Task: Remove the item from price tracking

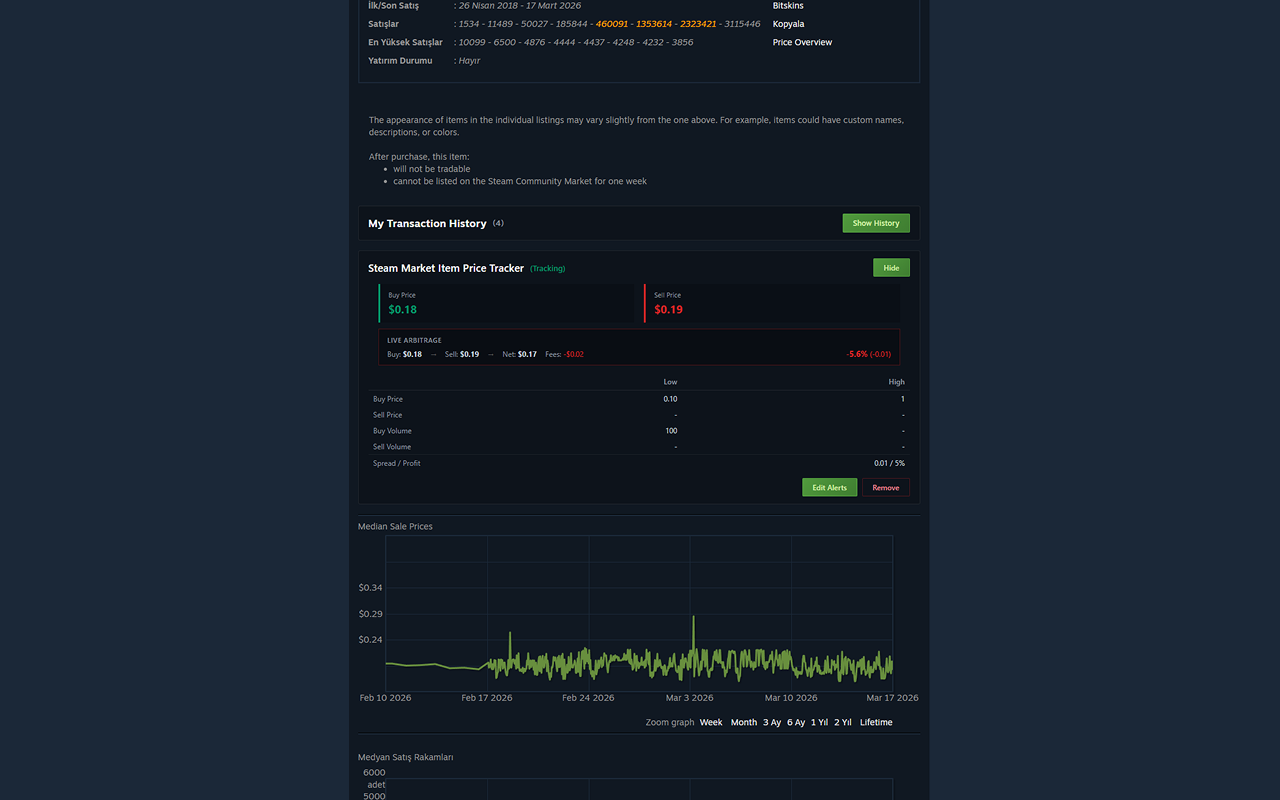Action: (x=885, y=487)
